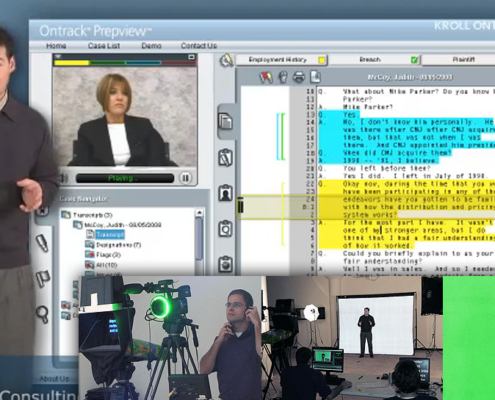The height and width of the screenshot is (400, 495).
Task: Click the flags icon in transcript toolbar
Action: (x=266, y=77)
